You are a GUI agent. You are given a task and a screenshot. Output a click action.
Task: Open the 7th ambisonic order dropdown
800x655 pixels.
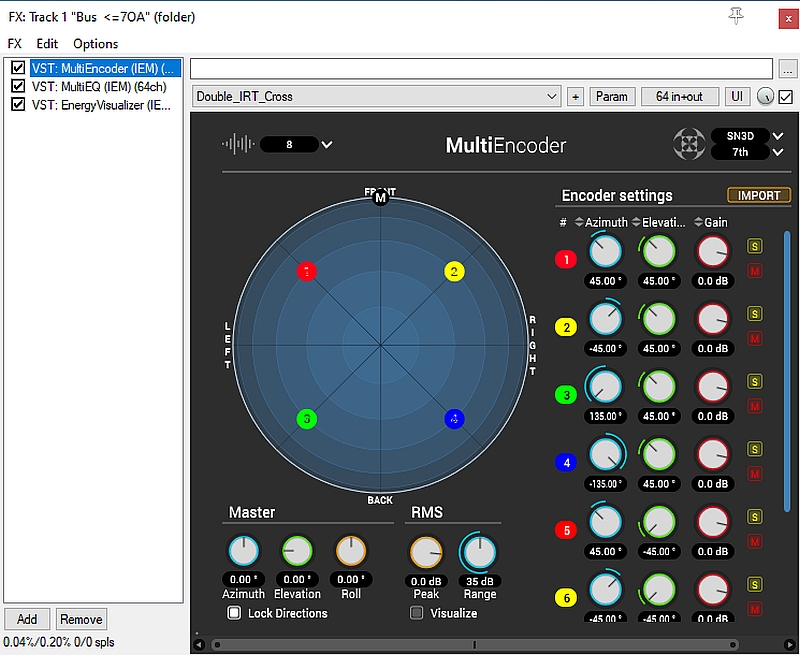[x=778, y=153]
